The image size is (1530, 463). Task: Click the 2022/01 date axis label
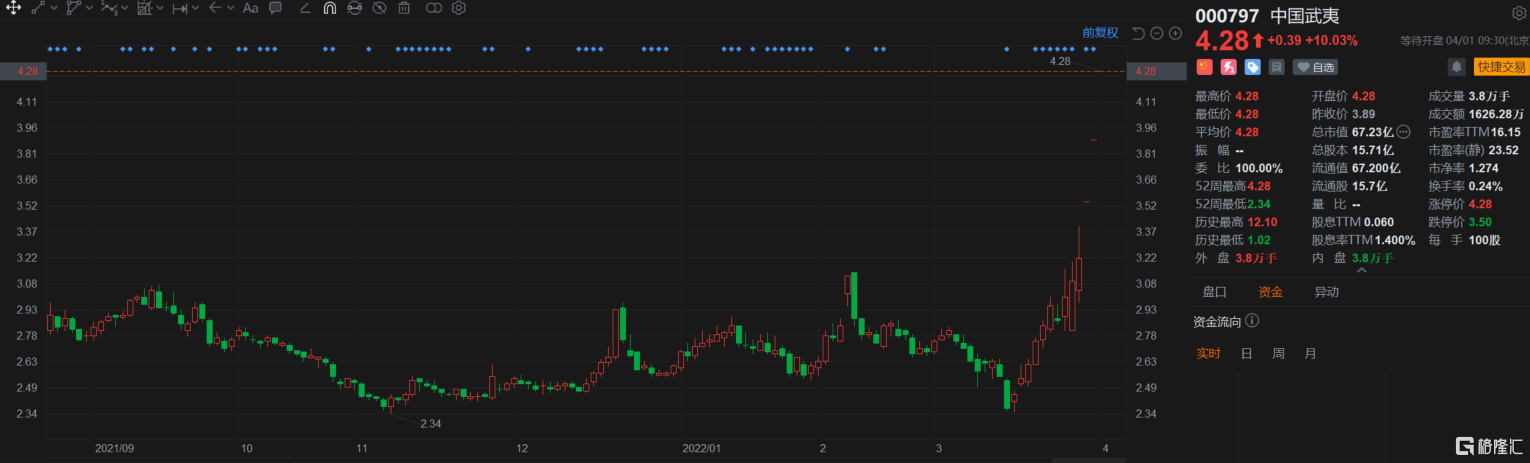[703, 449]
